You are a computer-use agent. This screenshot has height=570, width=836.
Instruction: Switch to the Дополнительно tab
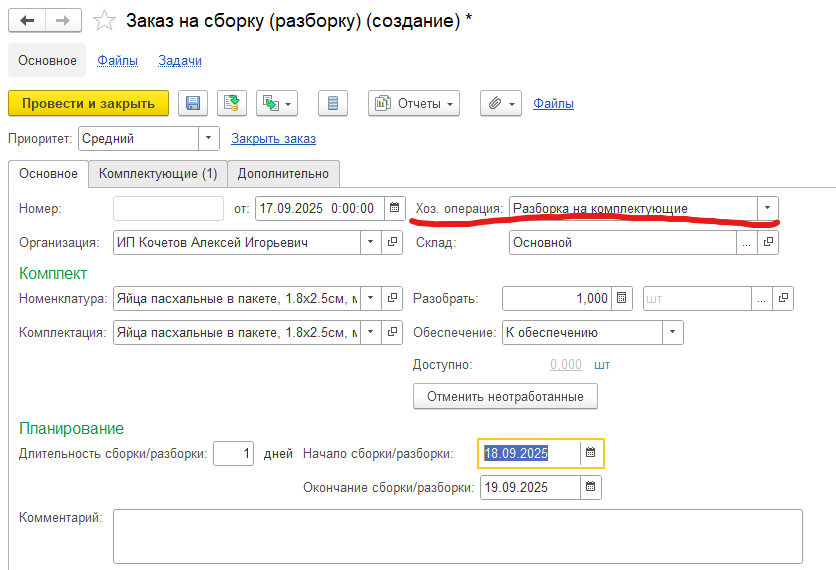pos(284,174)
